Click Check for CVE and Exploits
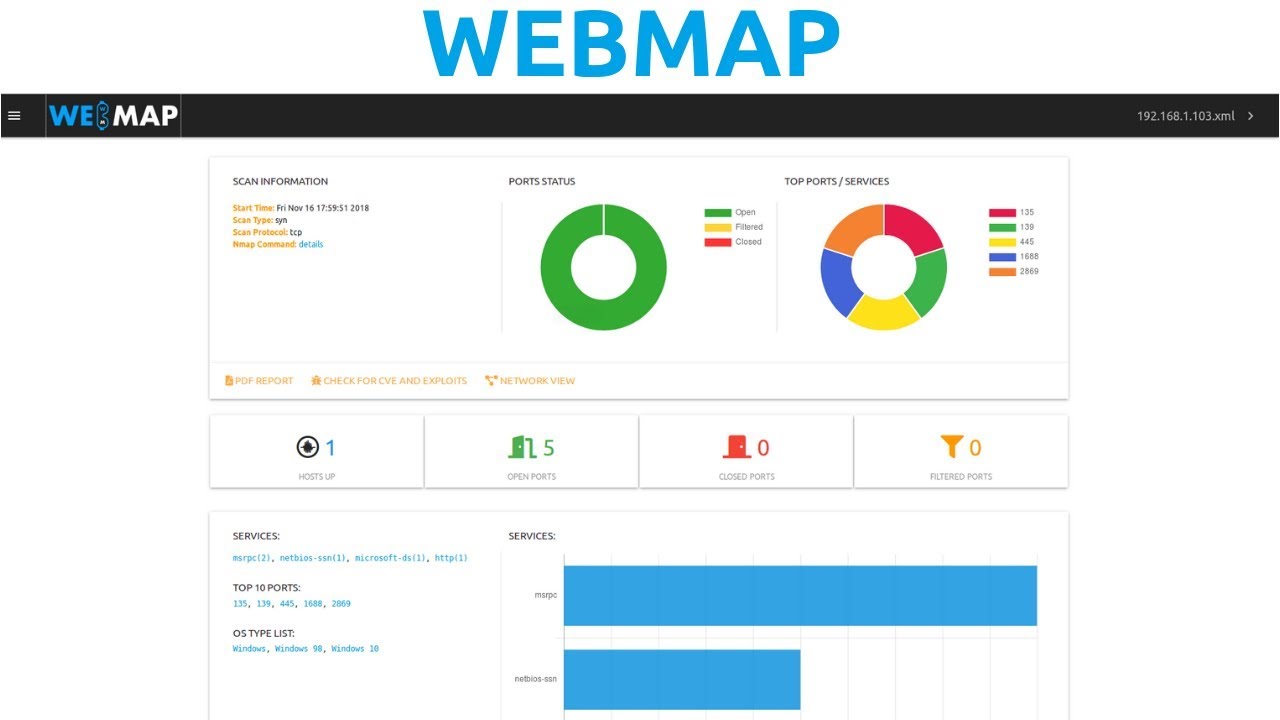This screenshot has height=720, width=1280. pos(389,381)
